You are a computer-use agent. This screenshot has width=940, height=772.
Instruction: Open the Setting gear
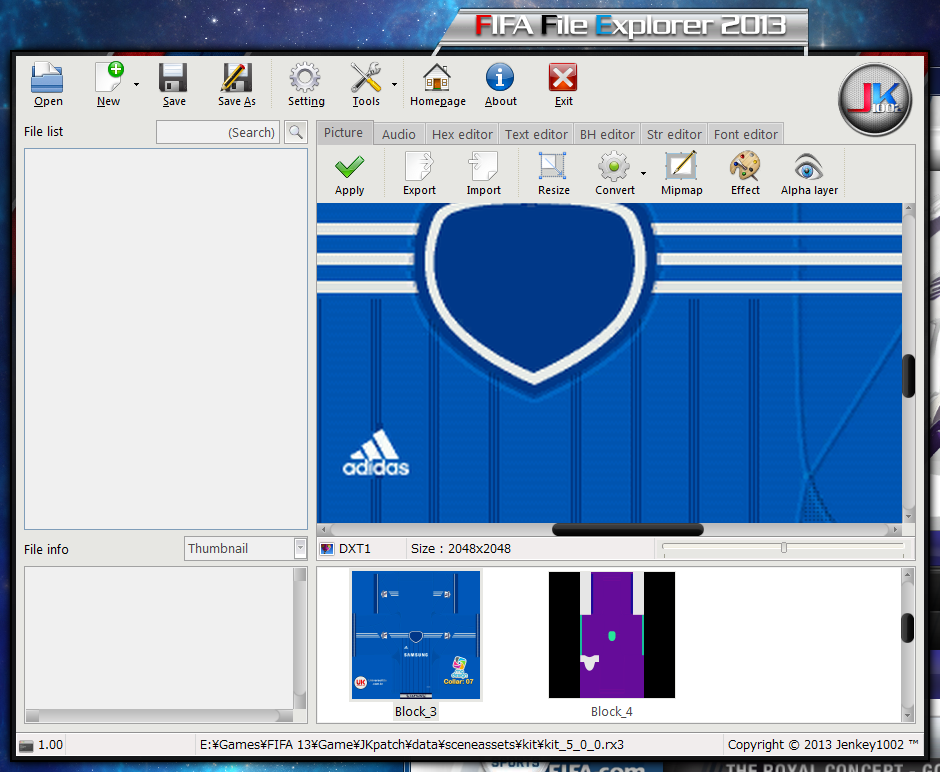coord(306,85)
